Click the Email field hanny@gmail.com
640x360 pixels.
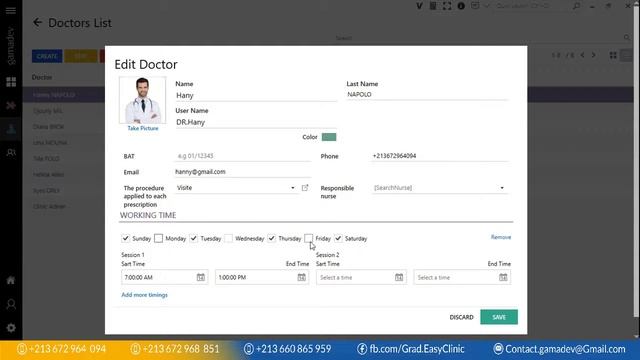243,172
